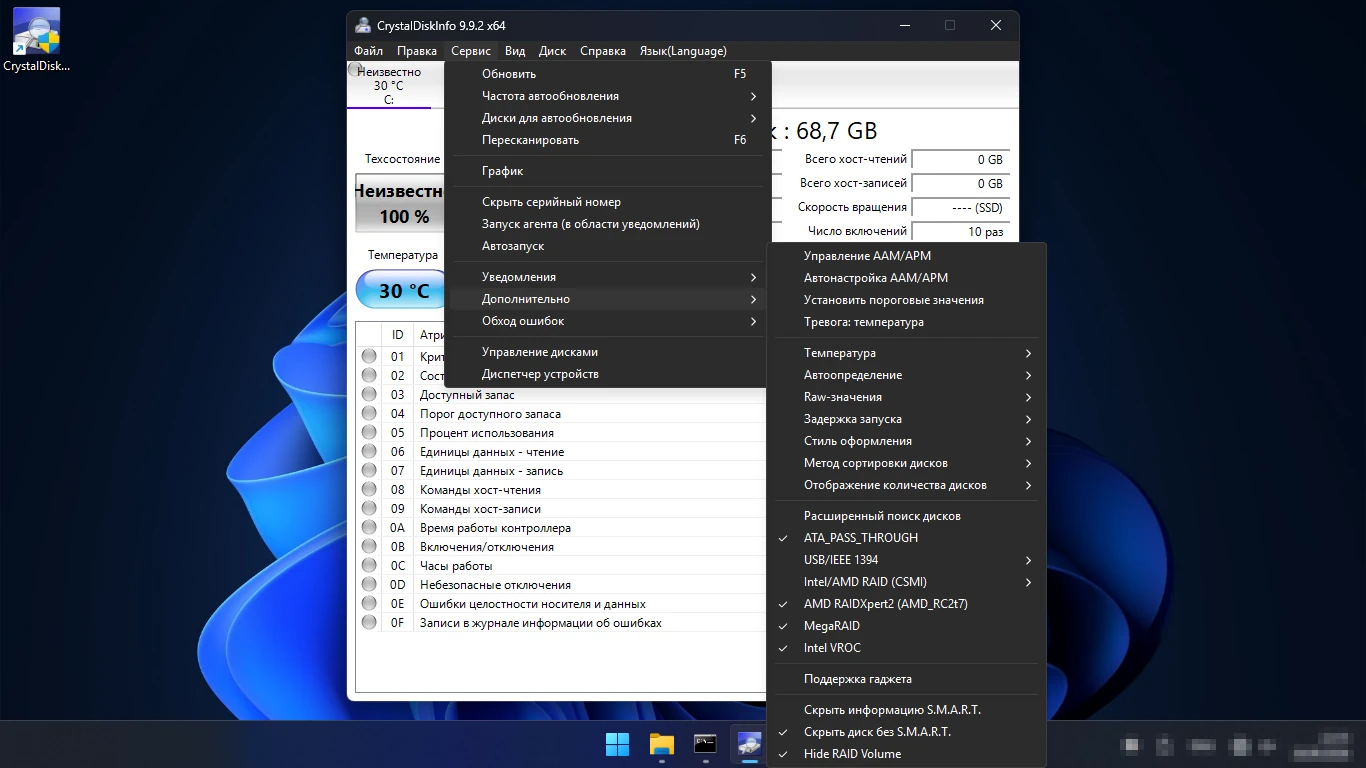
Task: Select Обновить in the Сервис menu
Action: [x=608, y=74]
